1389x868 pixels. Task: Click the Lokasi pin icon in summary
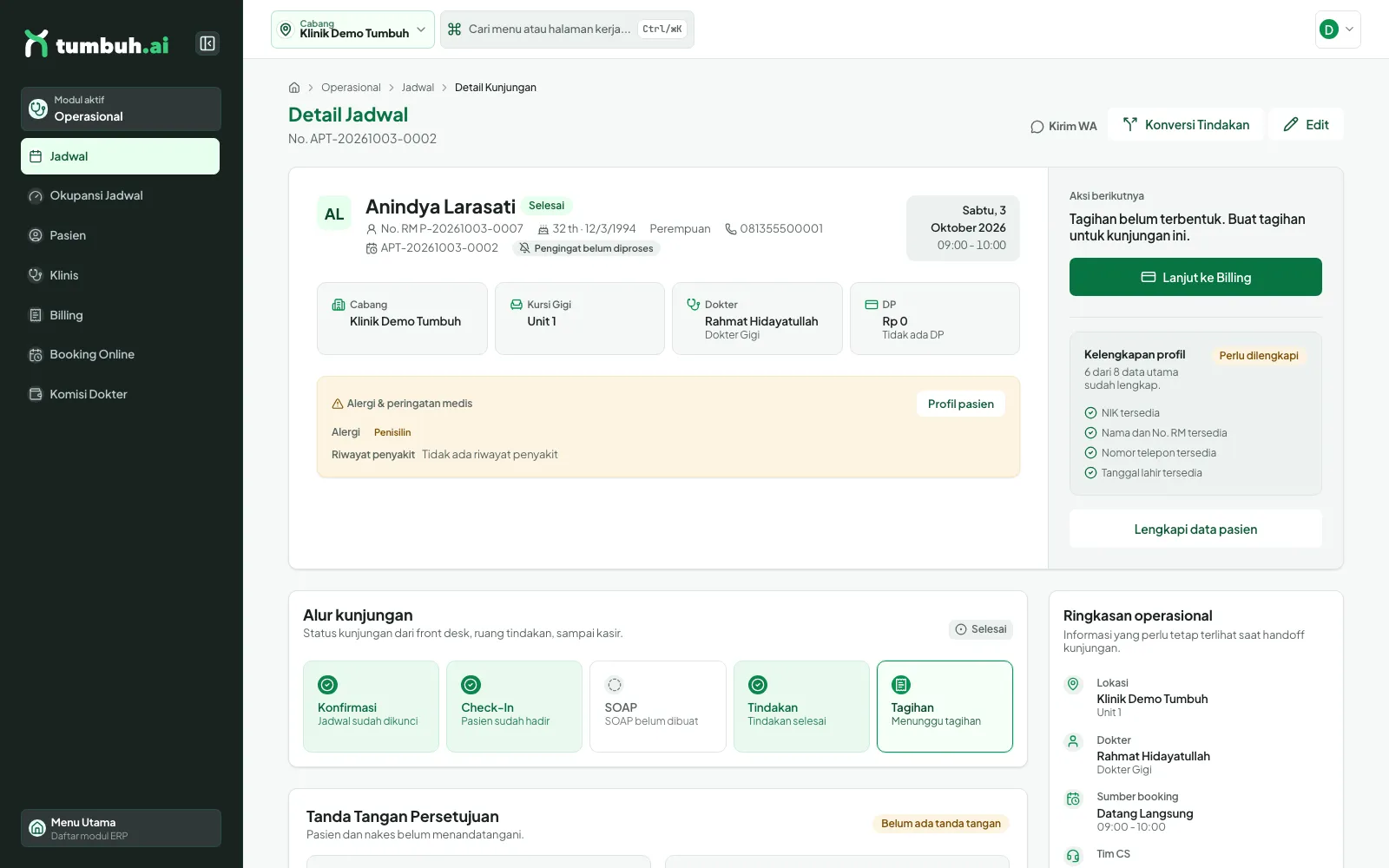(x=1073, y=684)
